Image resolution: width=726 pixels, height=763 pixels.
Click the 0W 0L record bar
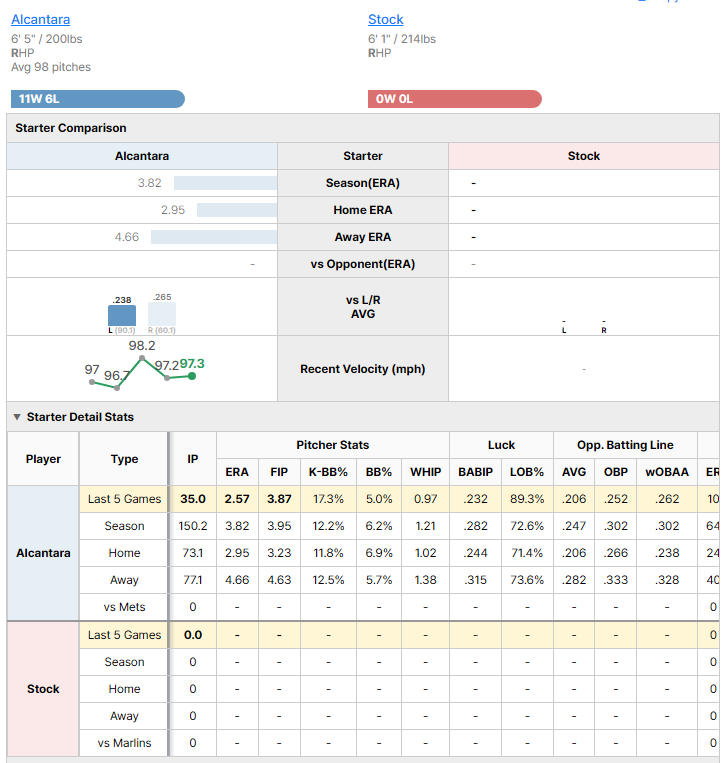coord(454,99)
